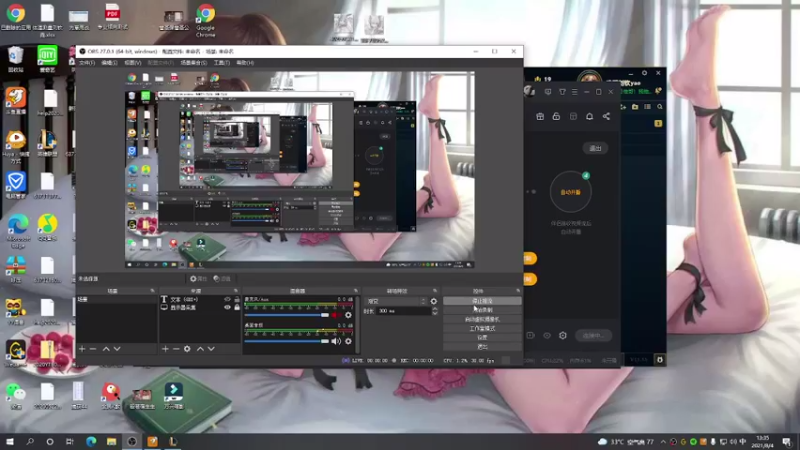Move the source up in the Sources panel

tap(200, 349)
